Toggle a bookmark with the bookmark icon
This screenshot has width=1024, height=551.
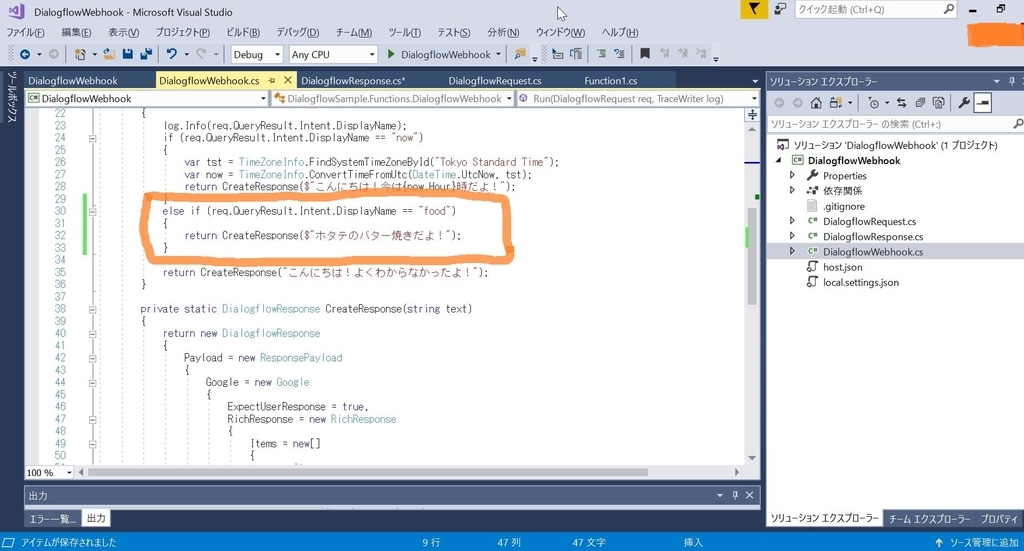[x=645, y=54]
